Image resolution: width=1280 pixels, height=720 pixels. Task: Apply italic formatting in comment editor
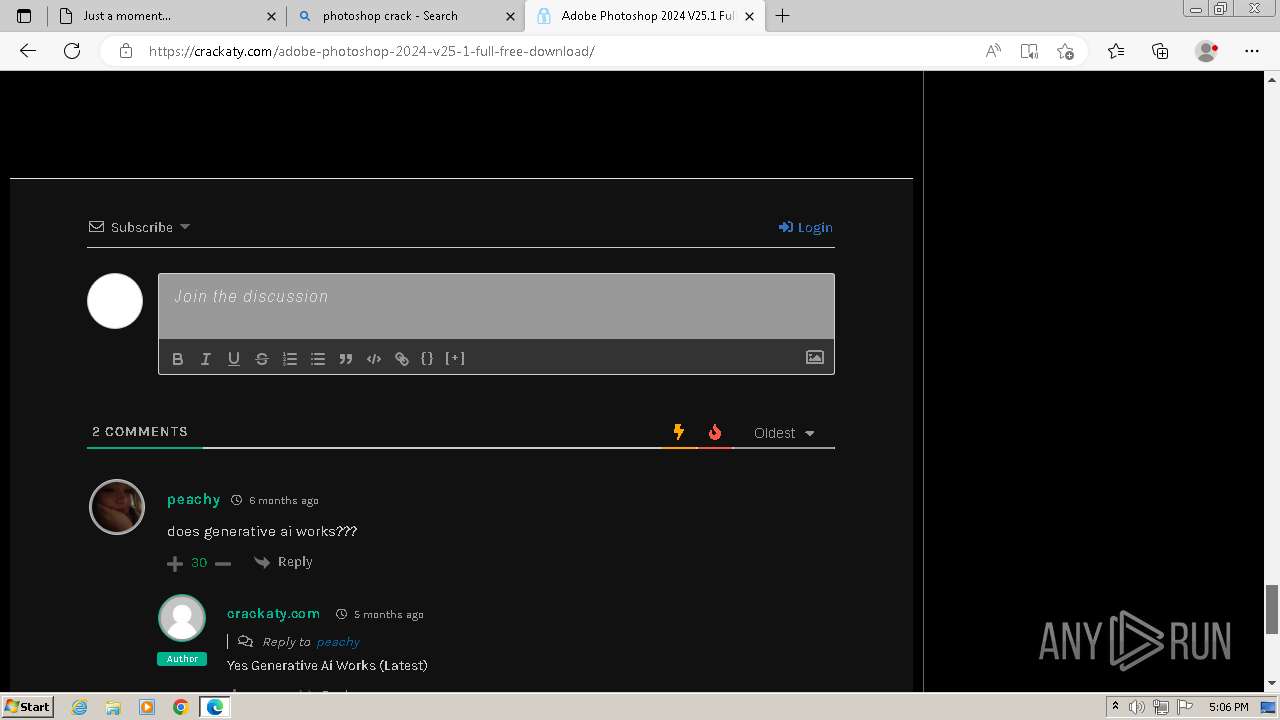click(206, 359)
